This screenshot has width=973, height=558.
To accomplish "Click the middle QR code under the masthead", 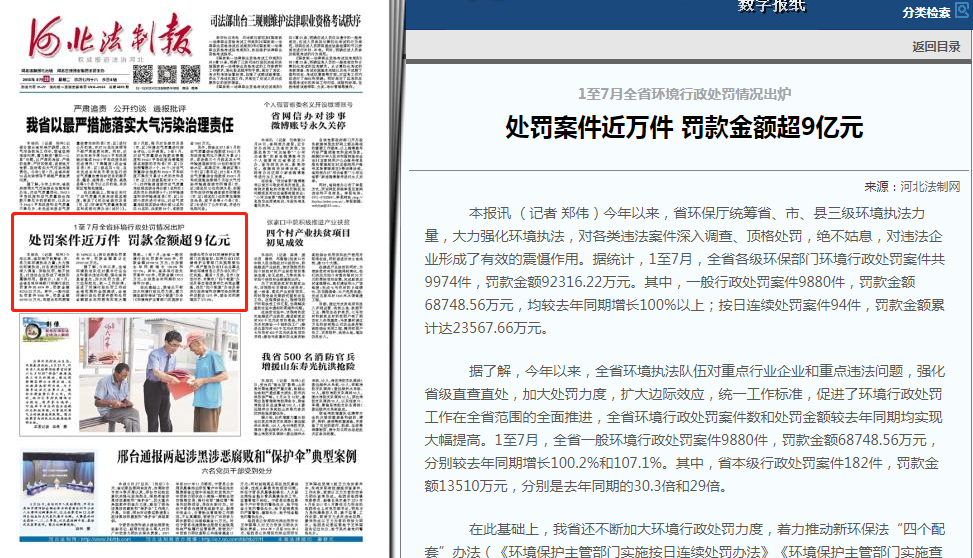I will click(x=167, y=75).
